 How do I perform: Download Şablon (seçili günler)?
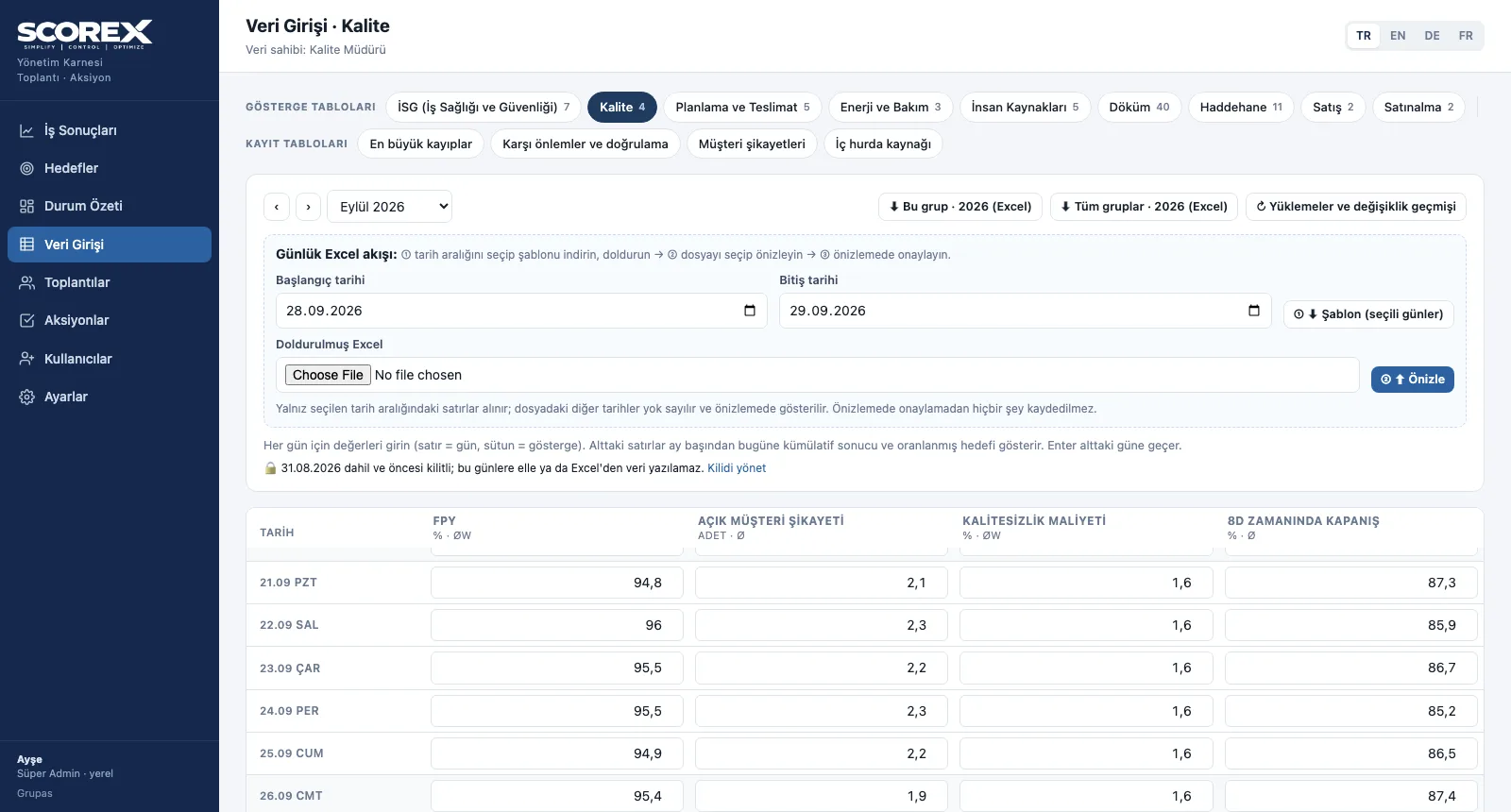1368,314
